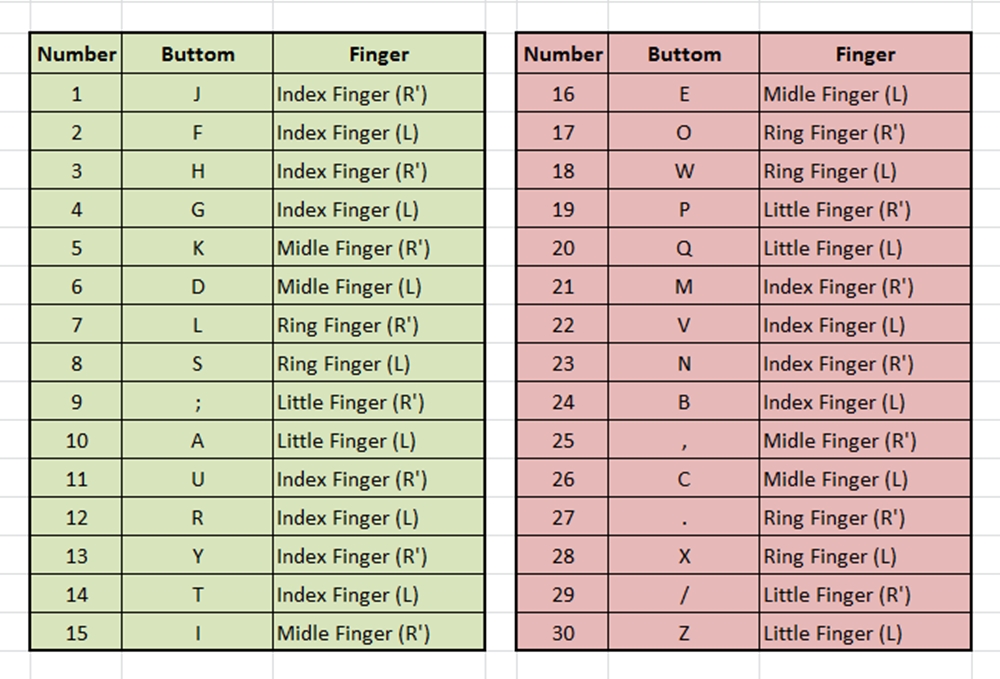Click the Finger cell in row number 9
This screenshot has width=1000, height=679.
379,402
